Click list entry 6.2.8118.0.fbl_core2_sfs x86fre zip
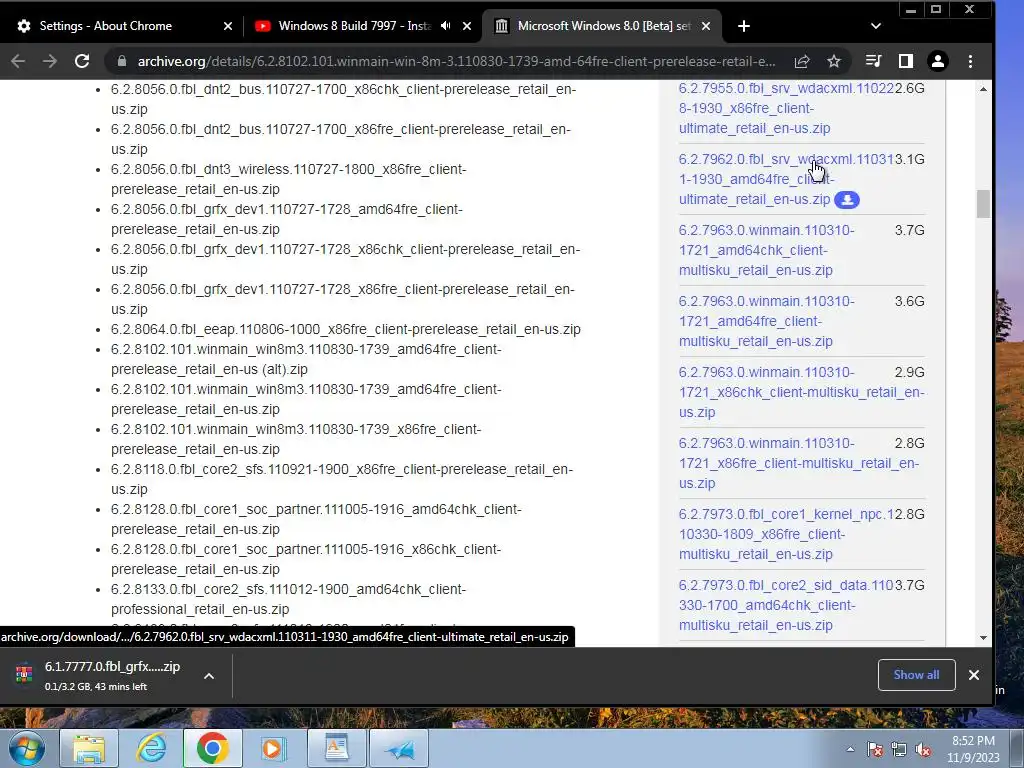The width and height of the screenshot is (1024, 768). coord(342,479)
